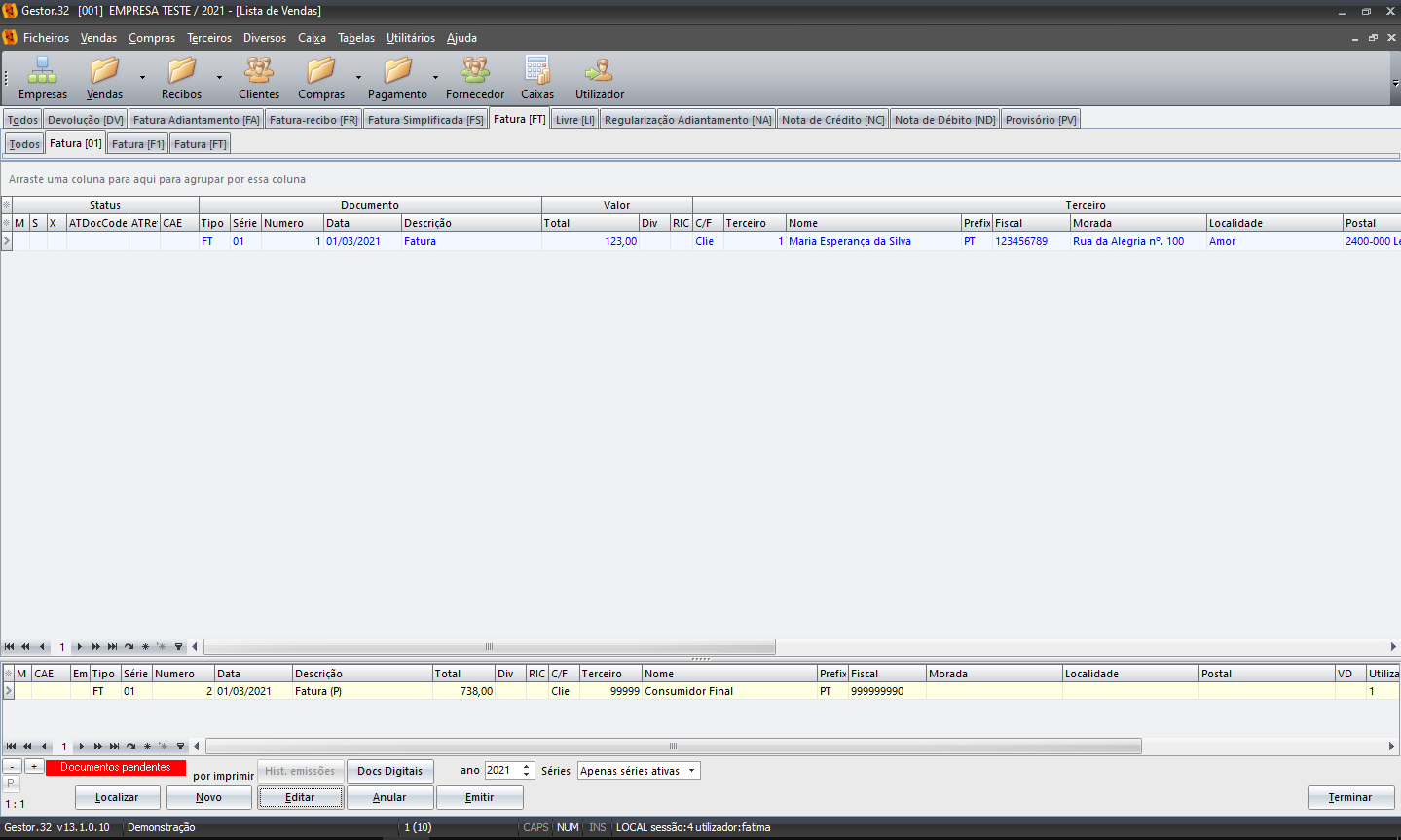Click the Clientes people icon
The image size is (1401, 840).
259,71
